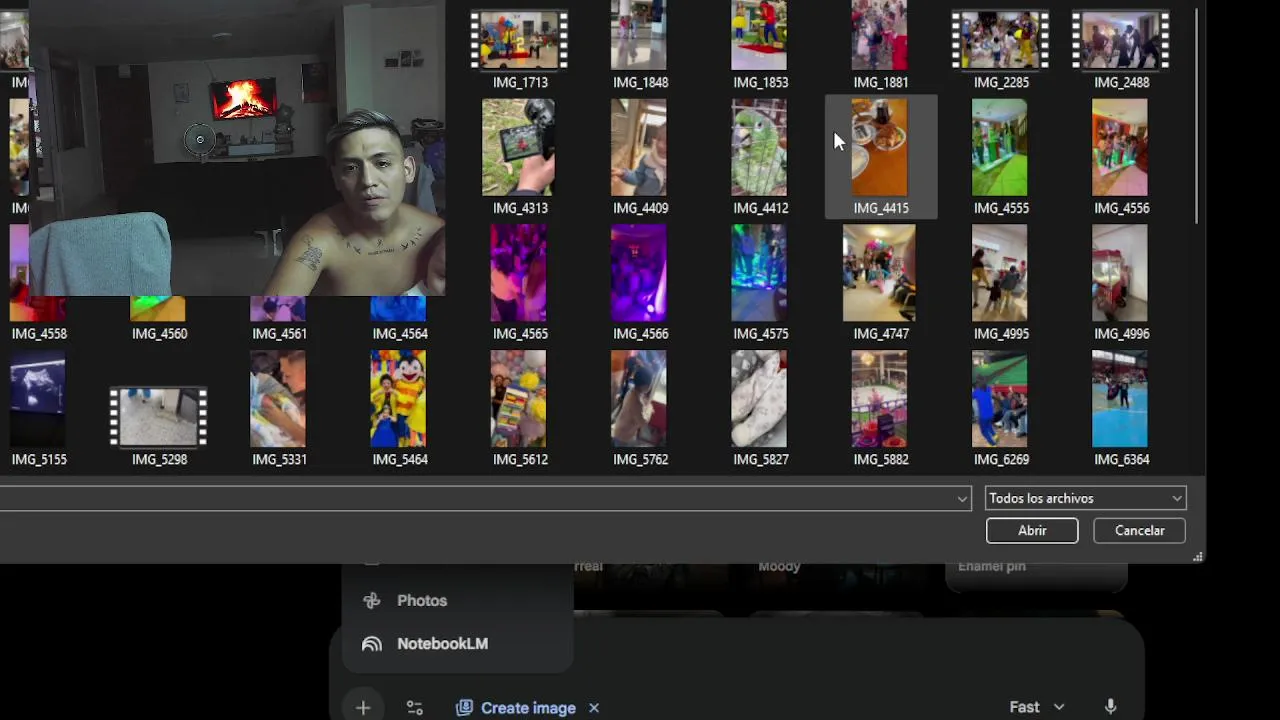Screen dimensions: 1280x720
Task: Select the IMG_5331 file thumbnail
Action: tap(278, 399)
